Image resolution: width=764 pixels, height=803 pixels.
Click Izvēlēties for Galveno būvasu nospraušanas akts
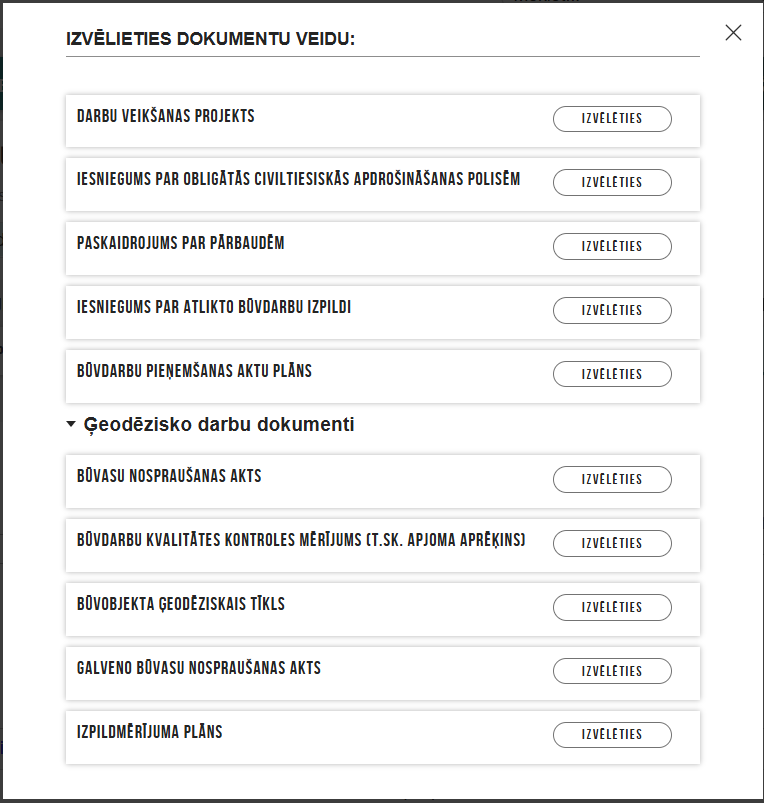(612, 671)
